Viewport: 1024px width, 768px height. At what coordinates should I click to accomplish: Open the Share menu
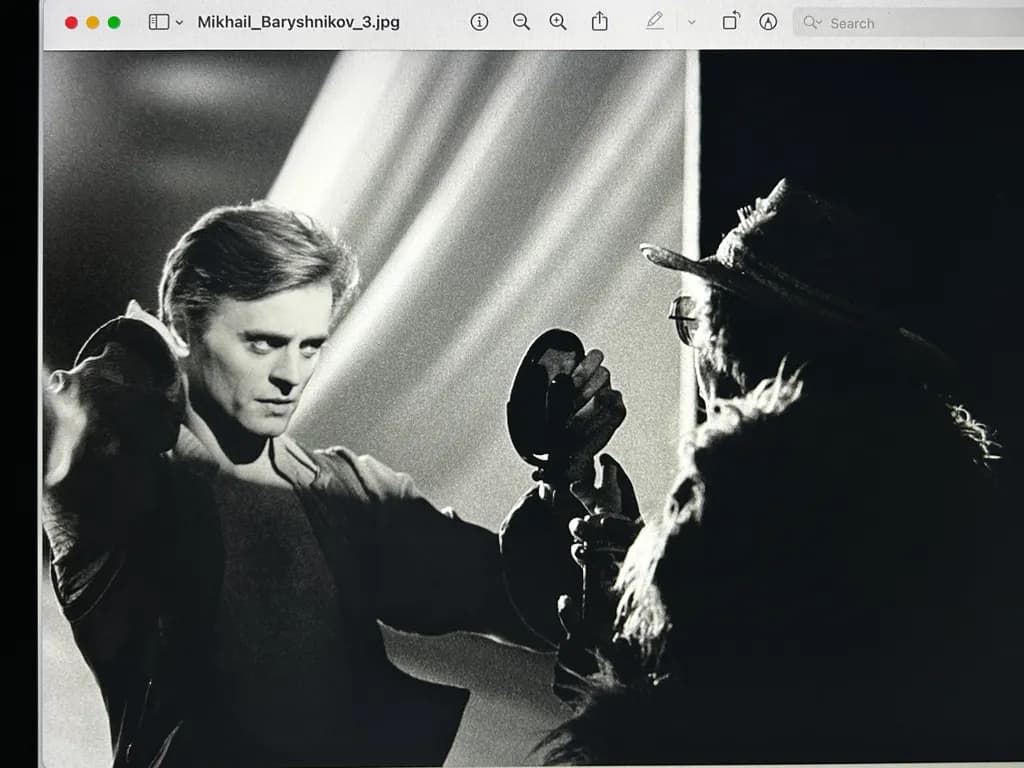600,22
